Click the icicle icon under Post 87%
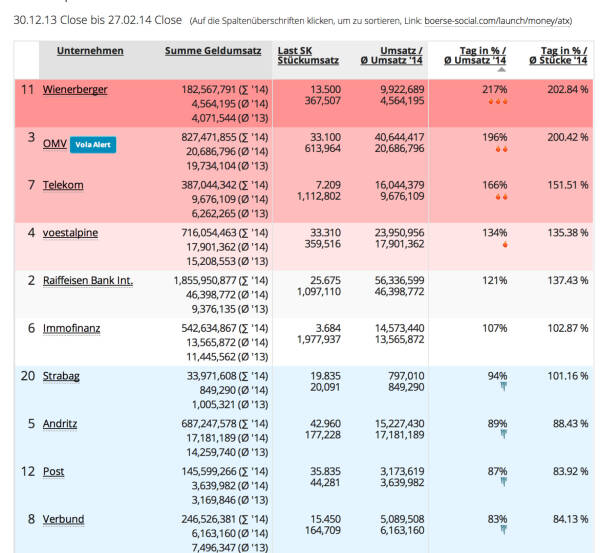This screenshot has width=600, height=553. pyautogui.click(x=504, y=482)
